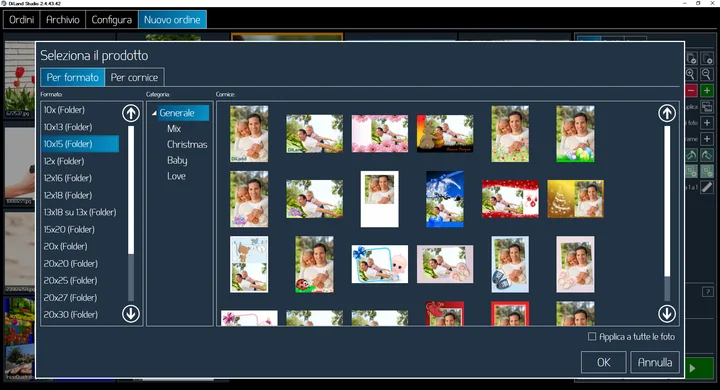Collapse the Generale category tree node
This screenshot has height=390, width=720.
[154, 113]
